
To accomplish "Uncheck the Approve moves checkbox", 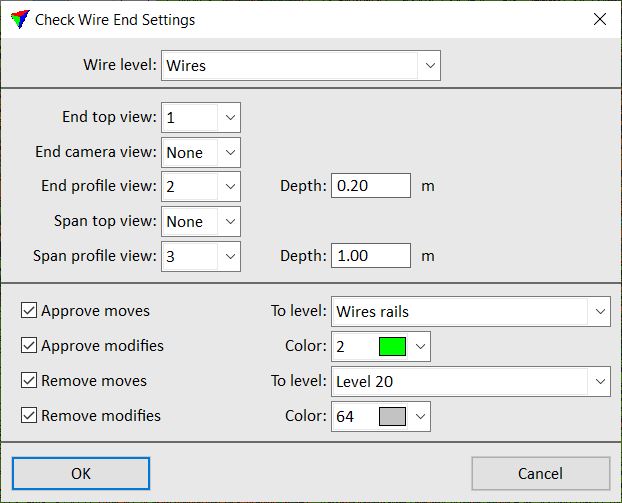I will [x=29, y=311].
